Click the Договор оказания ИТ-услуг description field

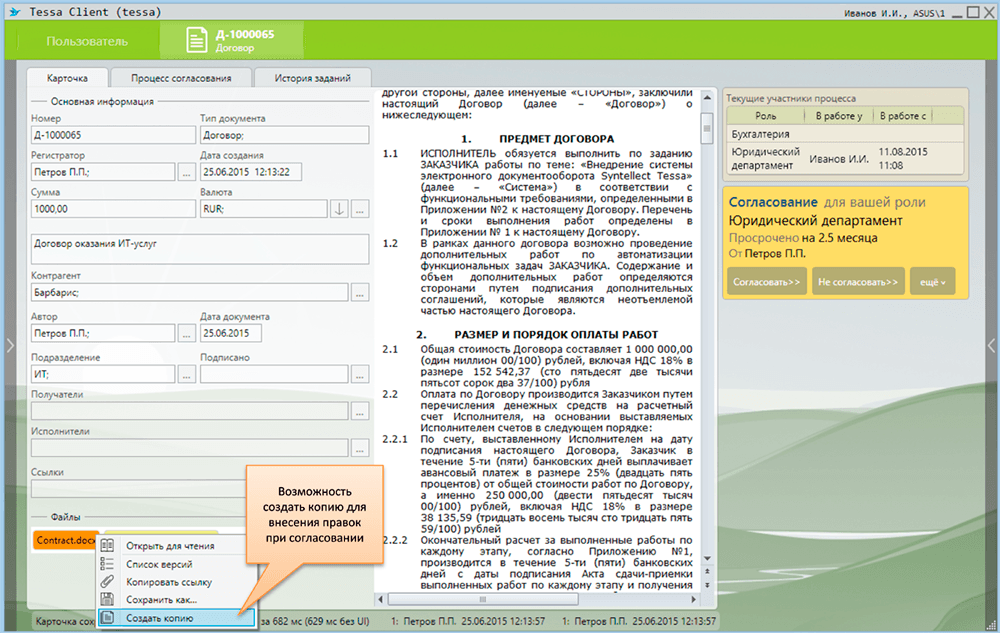point(200,249)
